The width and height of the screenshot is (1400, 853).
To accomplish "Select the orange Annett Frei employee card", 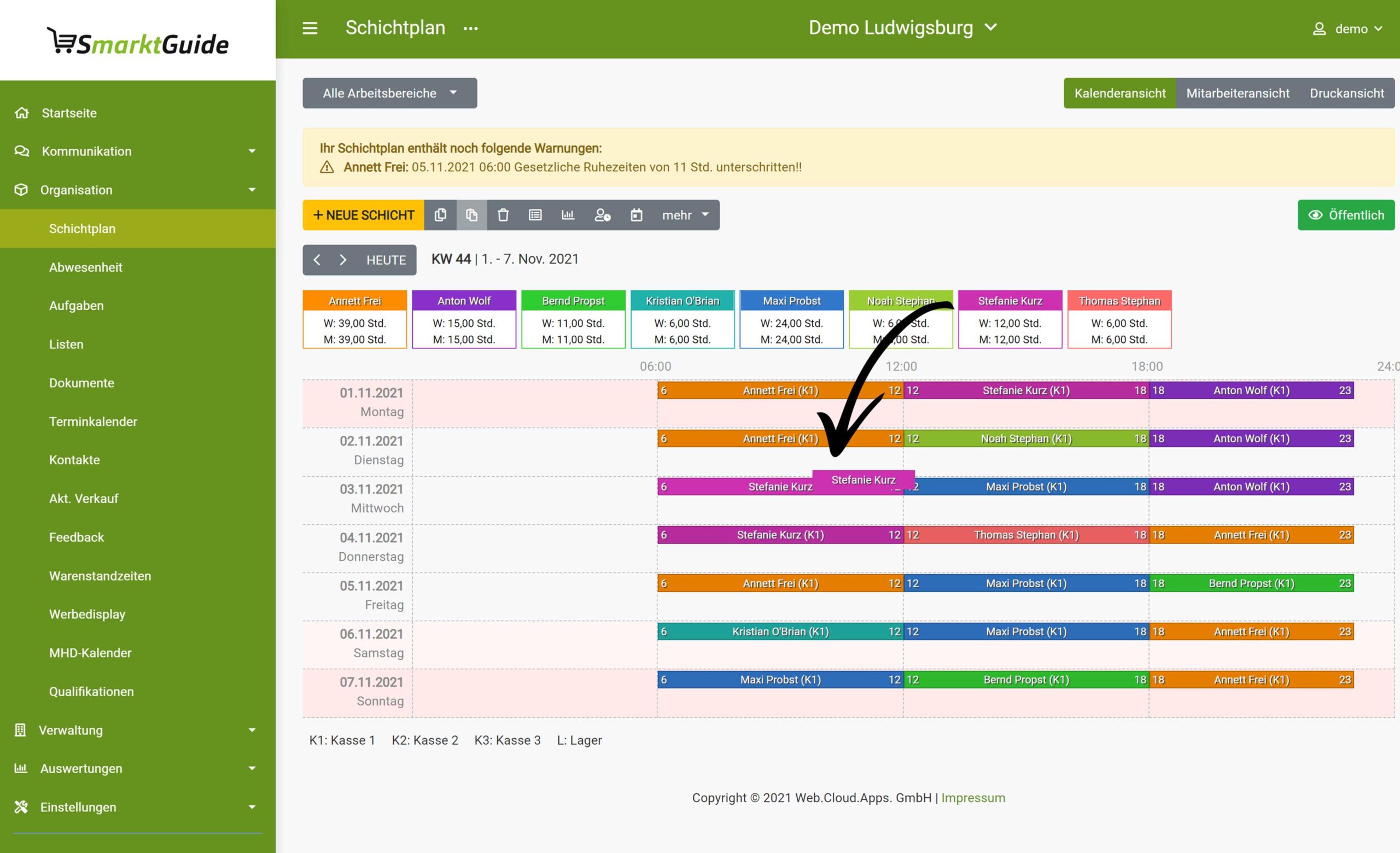I will 354,319.
